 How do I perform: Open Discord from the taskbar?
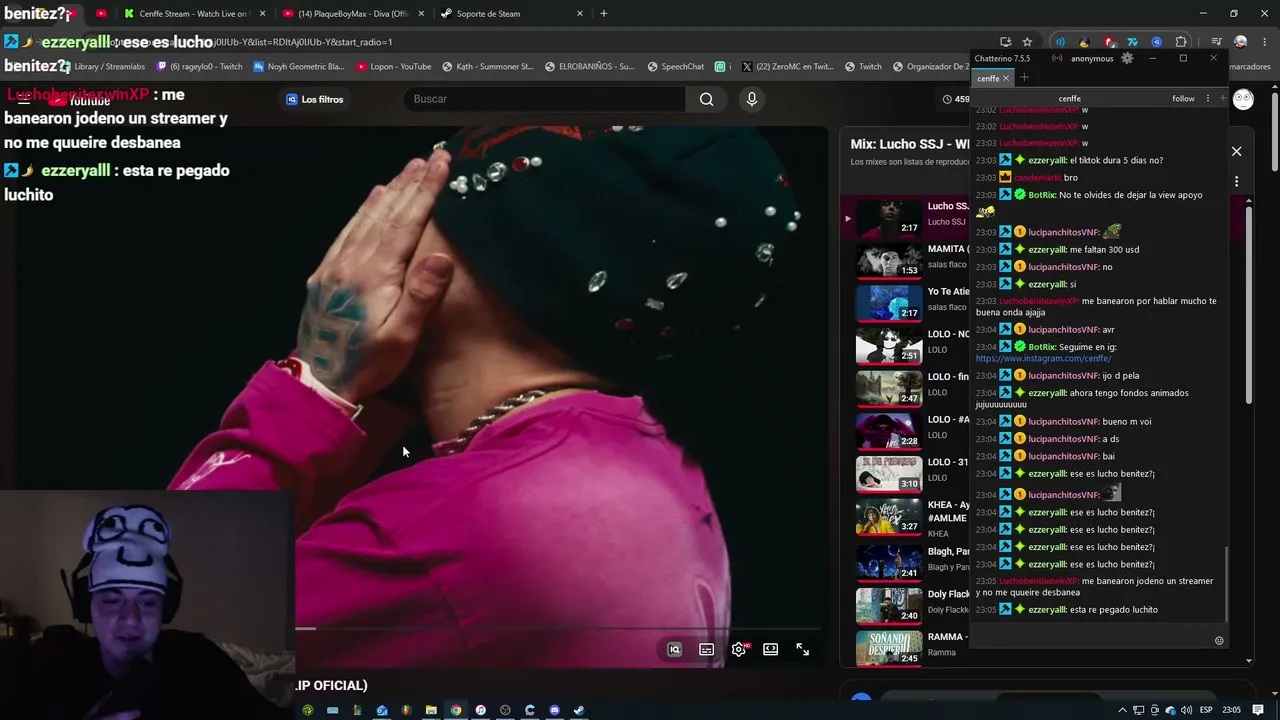tap(554, 710)
